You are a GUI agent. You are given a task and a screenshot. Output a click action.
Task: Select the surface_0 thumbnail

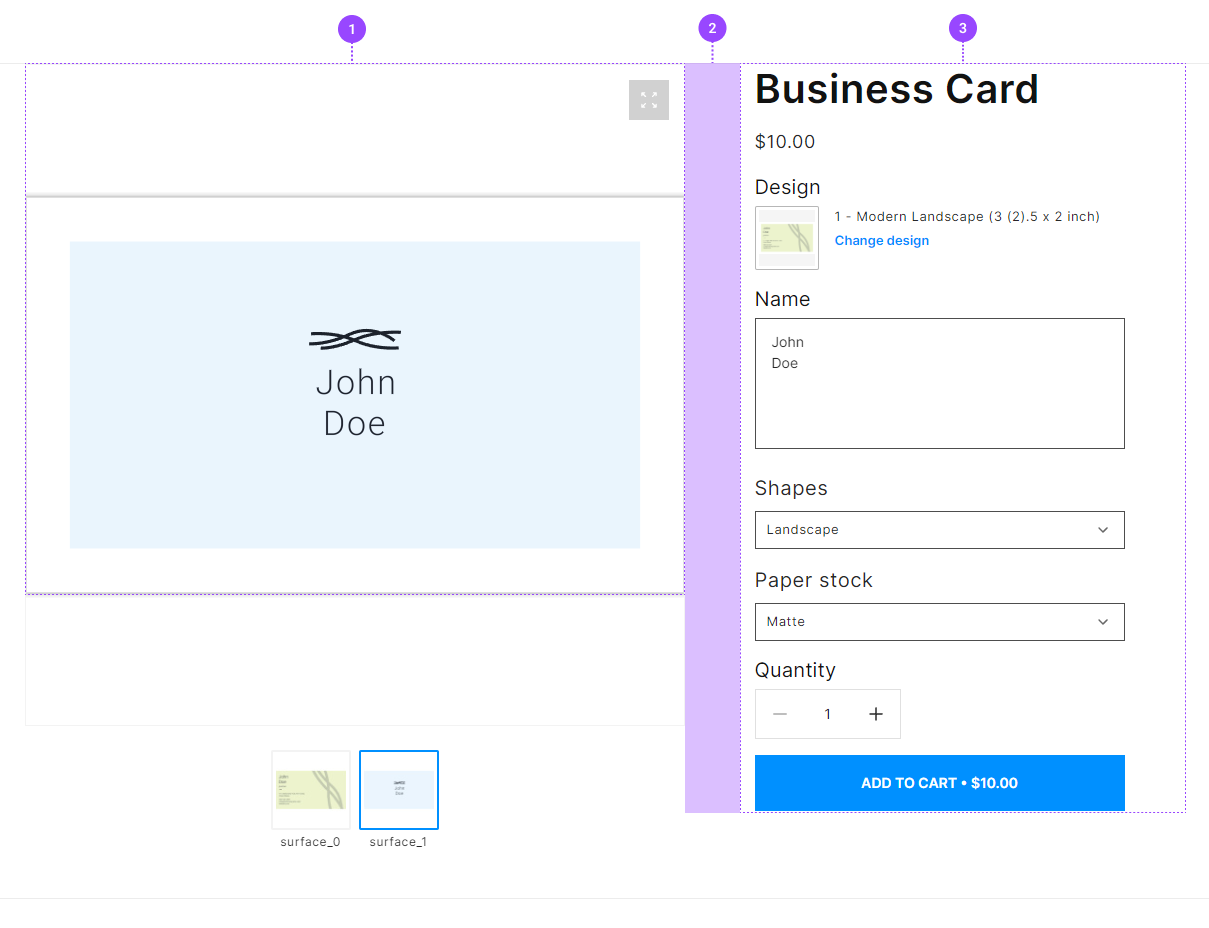tap(311, 790)
